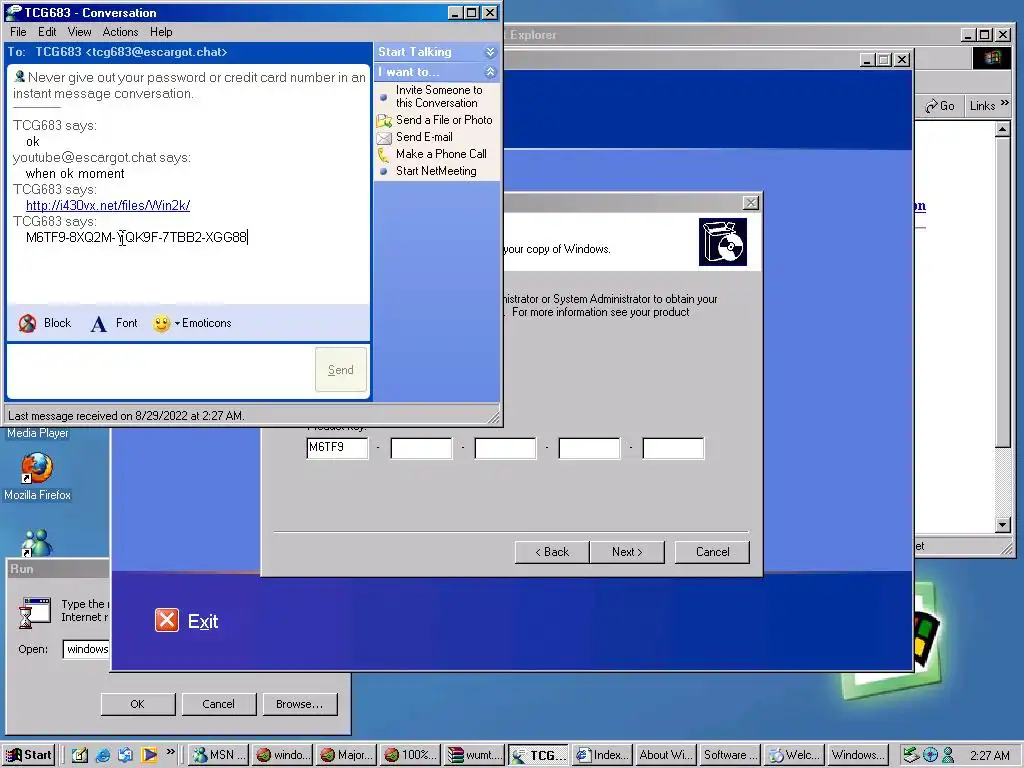Select the product key text in chat
Viewport: 1024px width, 768px height.
coord(136,237)
